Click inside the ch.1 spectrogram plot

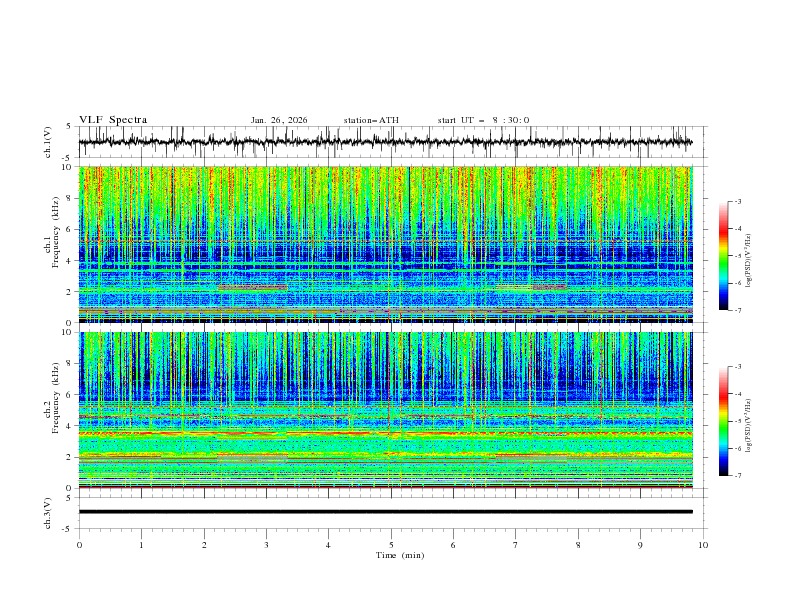click(386, 244)
